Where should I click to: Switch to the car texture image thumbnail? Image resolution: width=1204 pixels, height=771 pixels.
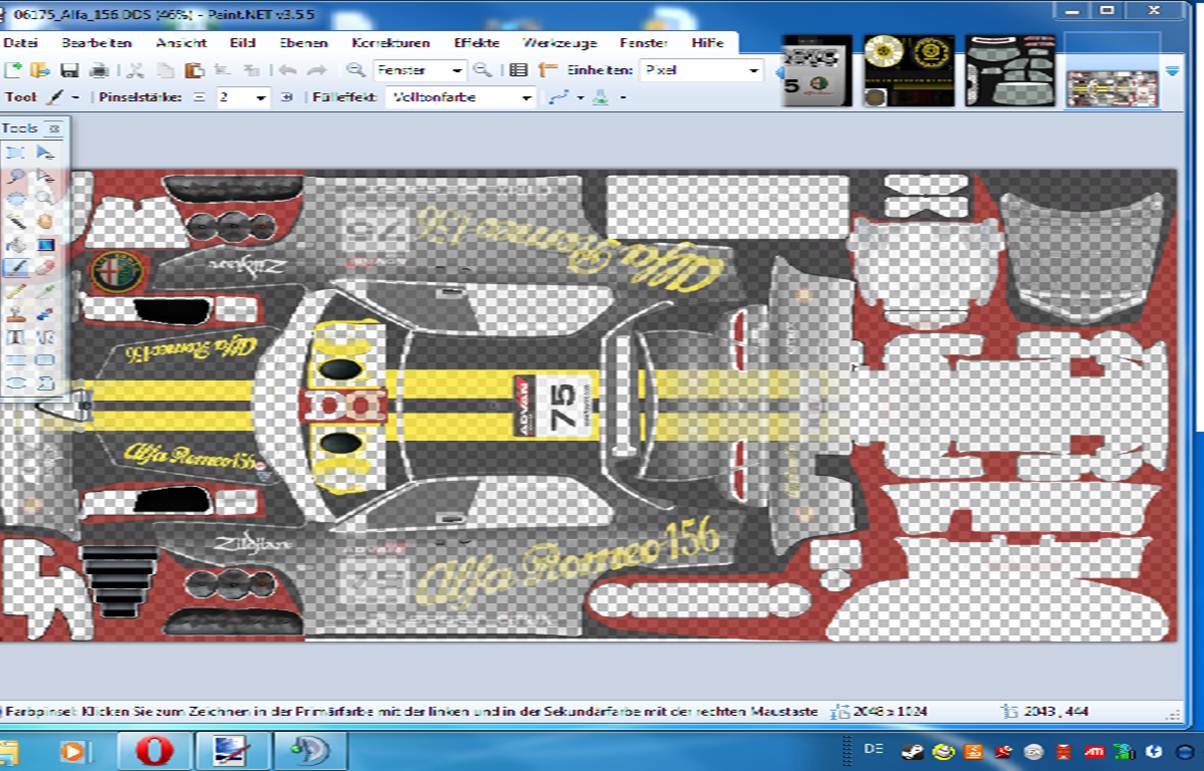pyautogui.click(x=1112, y=88)
